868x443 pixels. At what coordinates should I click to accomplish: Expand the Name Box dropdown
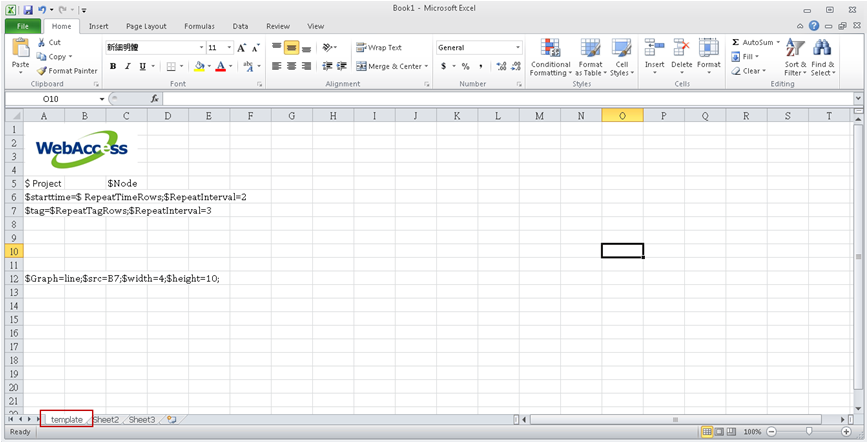(x=102, y=99)
